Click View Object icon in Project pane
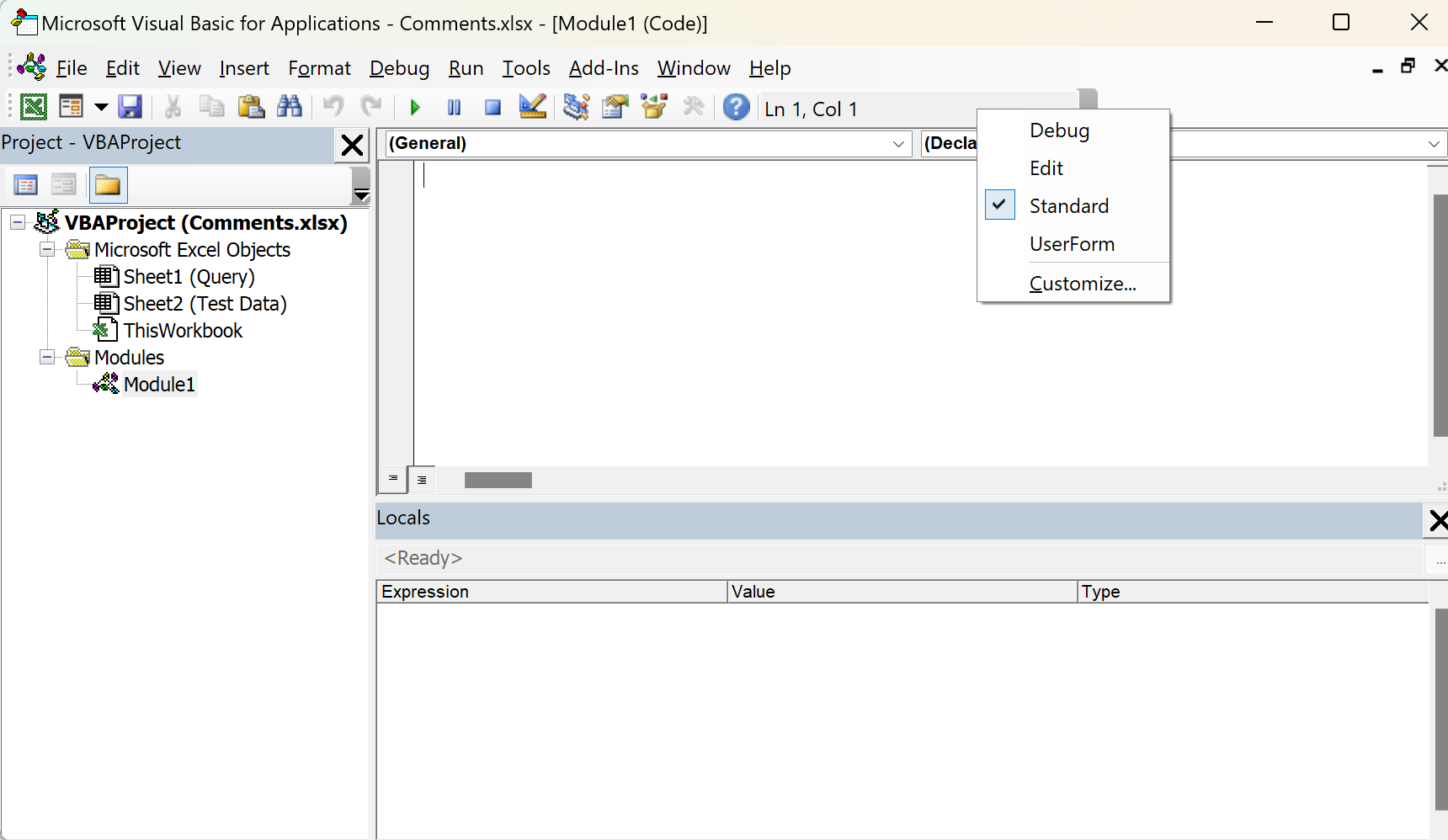This screenshot has width=1448, height=840. pyautogui.click(x=64, y=185)
